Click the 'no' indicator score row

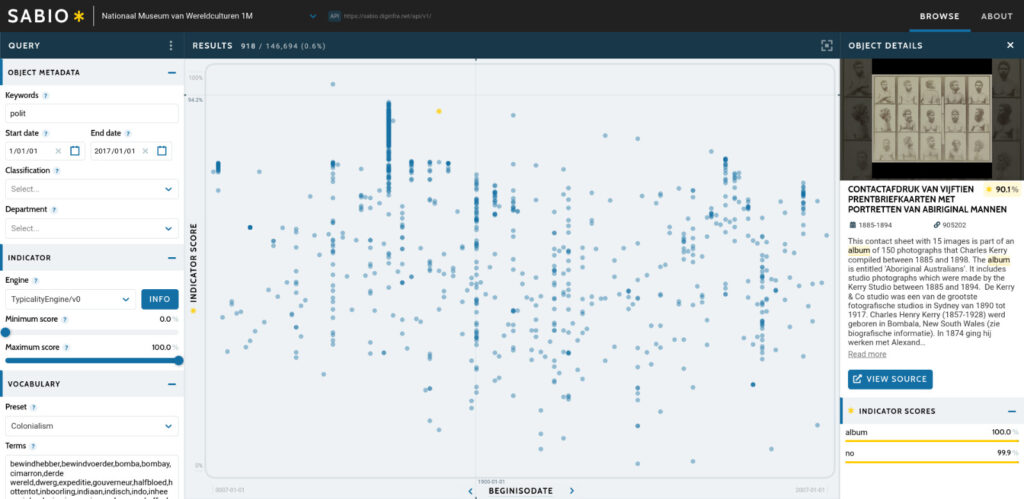click(x=932, y=455)
